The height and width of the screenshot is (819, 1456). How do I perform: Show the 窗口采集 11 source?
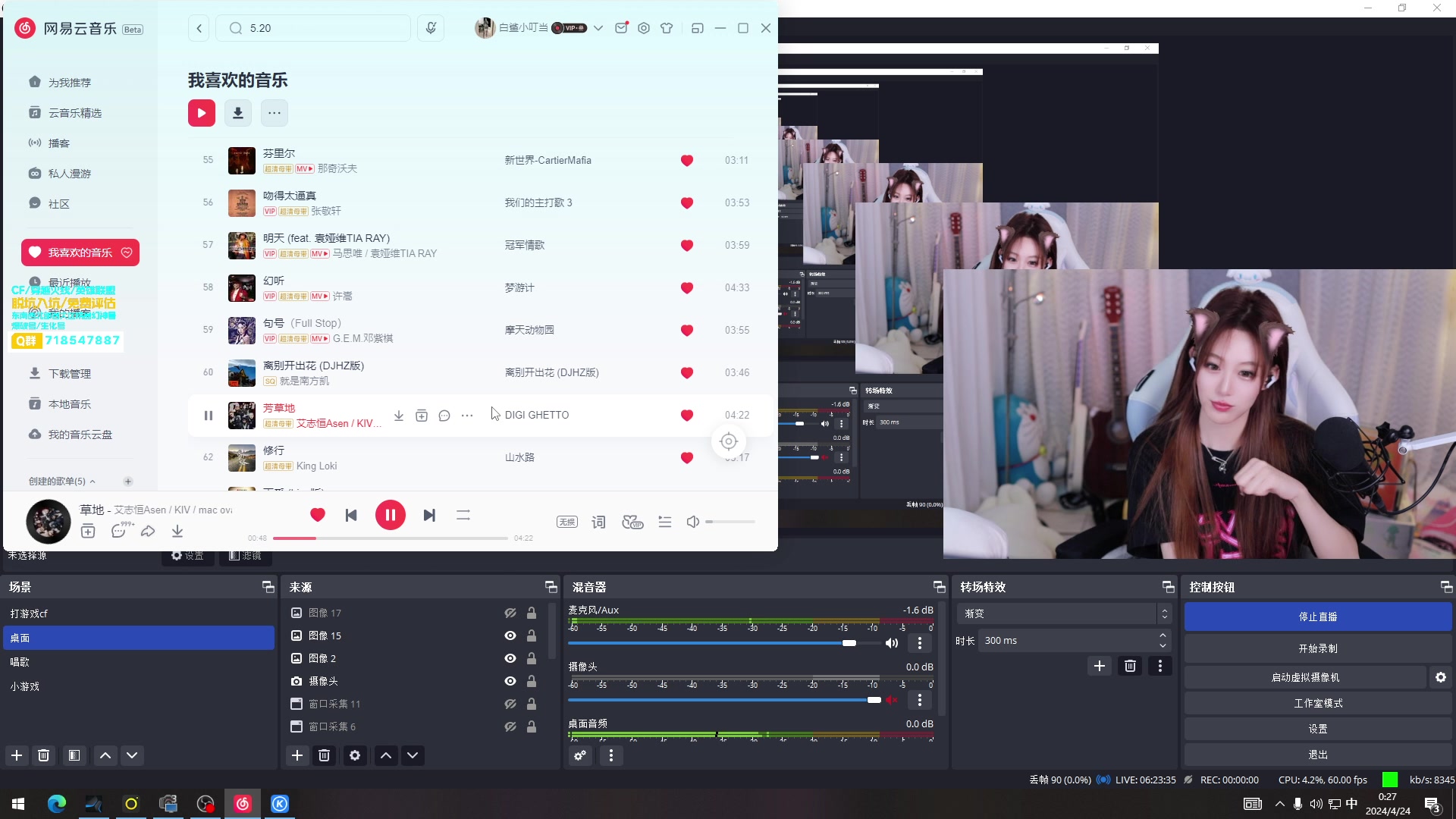[x=510, y=704]
